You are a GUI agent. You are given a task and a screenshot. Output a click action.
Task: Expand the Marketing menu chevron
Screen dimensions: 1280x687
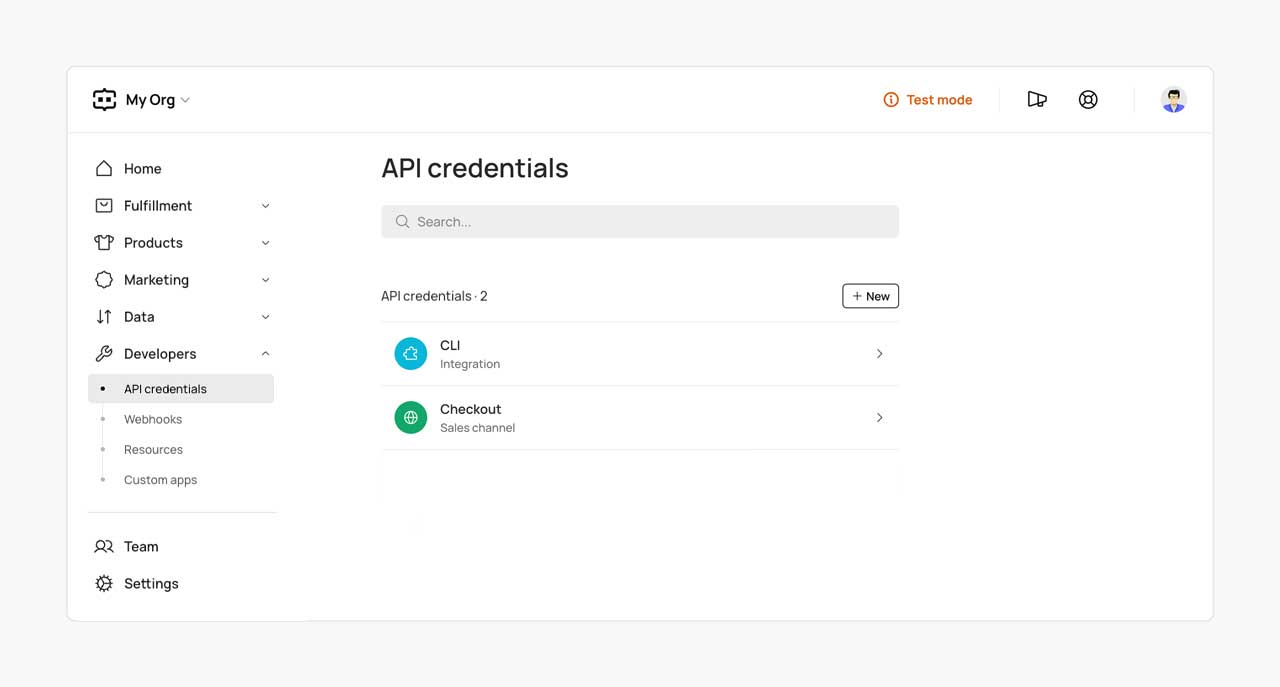pyautogui.click(x=265, y=280)
